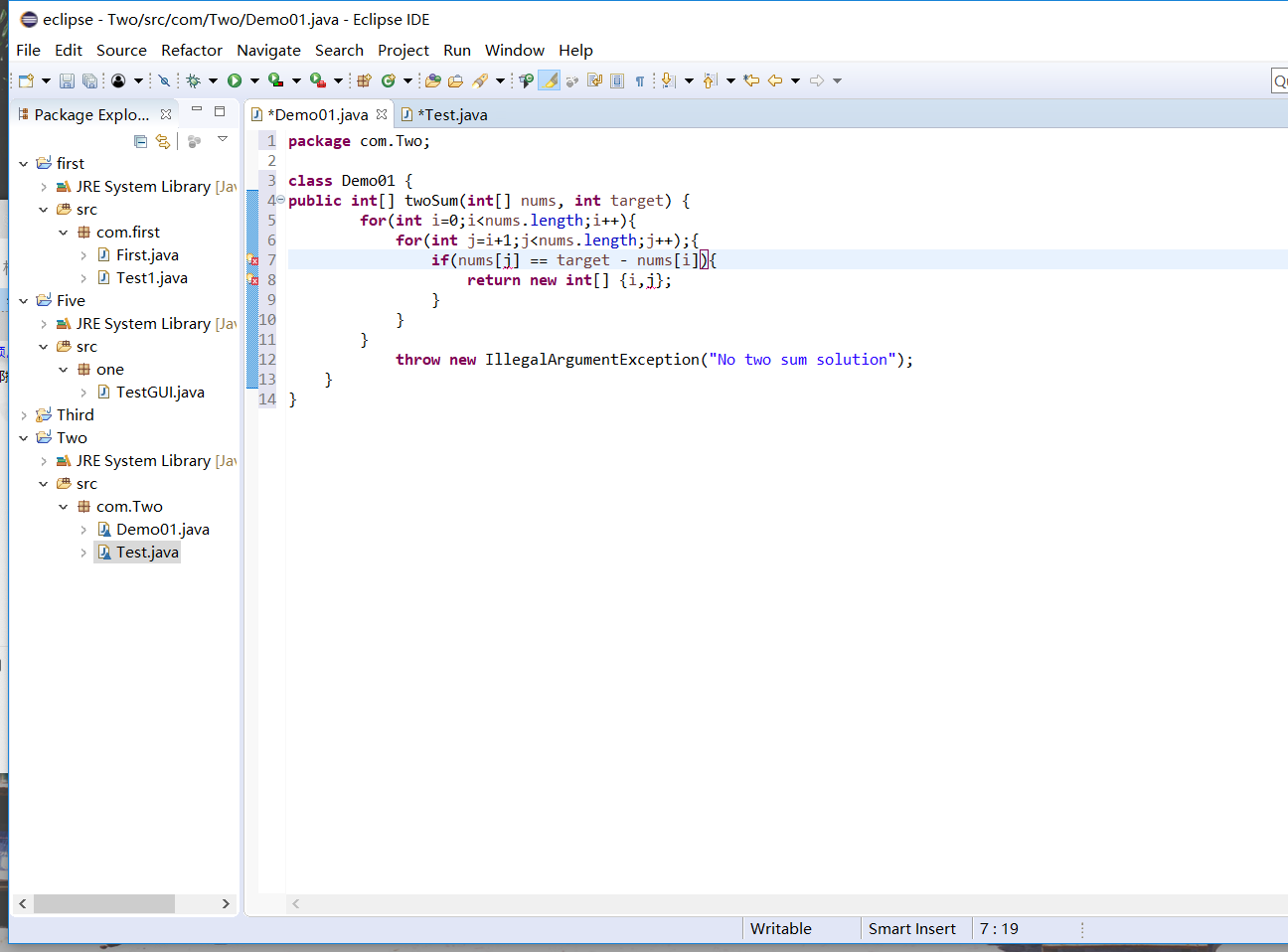Click the Previous Annotation arrow icon
This screenshot has width=1288, height=952.
tap(710, 80)
